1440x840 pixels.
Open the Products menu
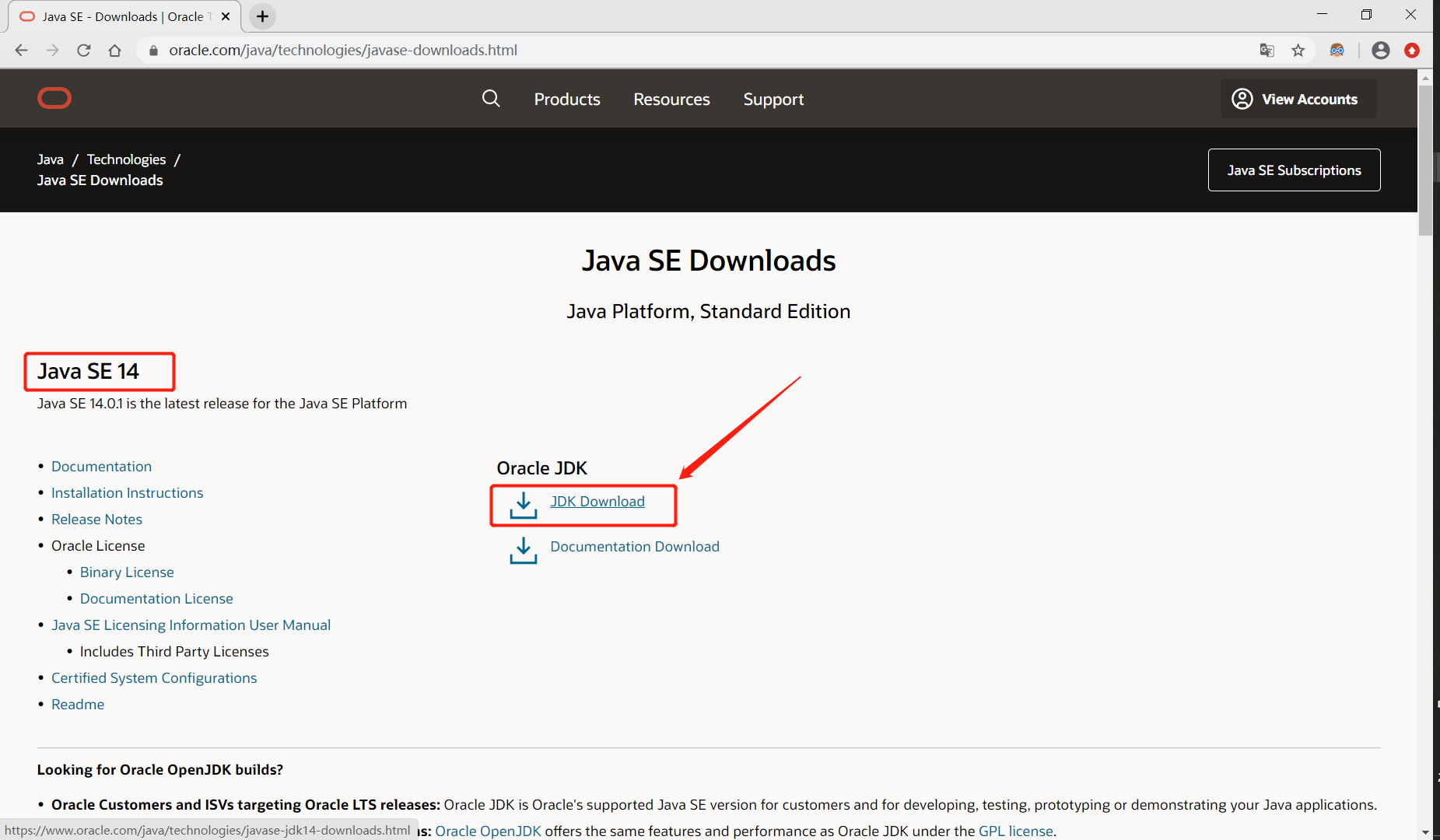566,99
